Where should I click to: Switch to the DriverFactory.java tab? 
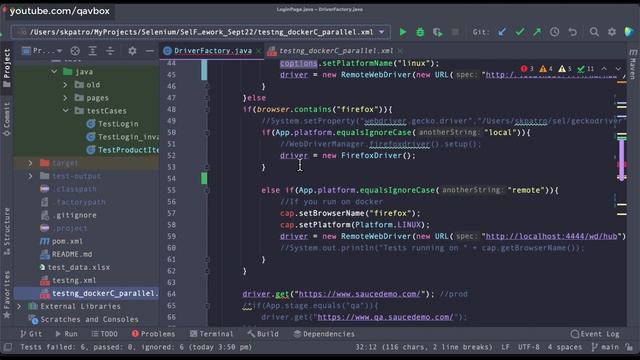pos(213,51)
